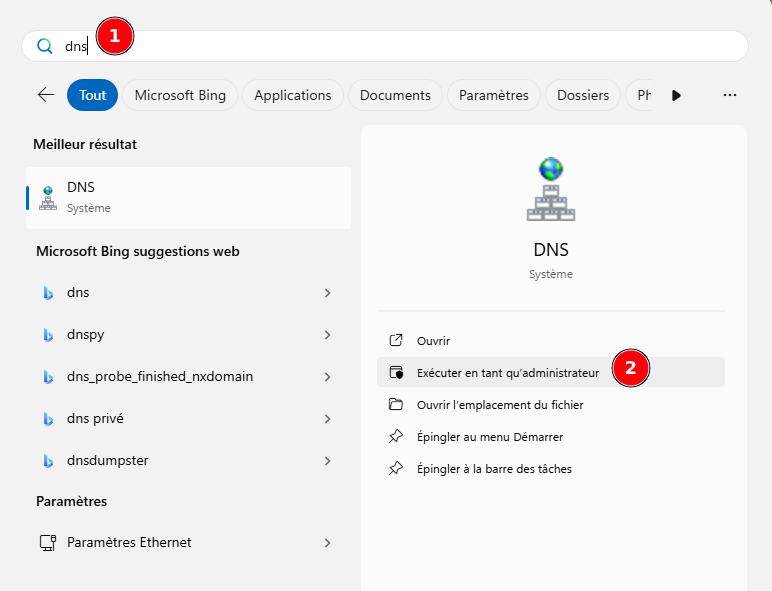Click Bing icon beside dns_probe_finished_nxdomain
The width and height of the screenshot is (772, 591).
coord(48,377)
